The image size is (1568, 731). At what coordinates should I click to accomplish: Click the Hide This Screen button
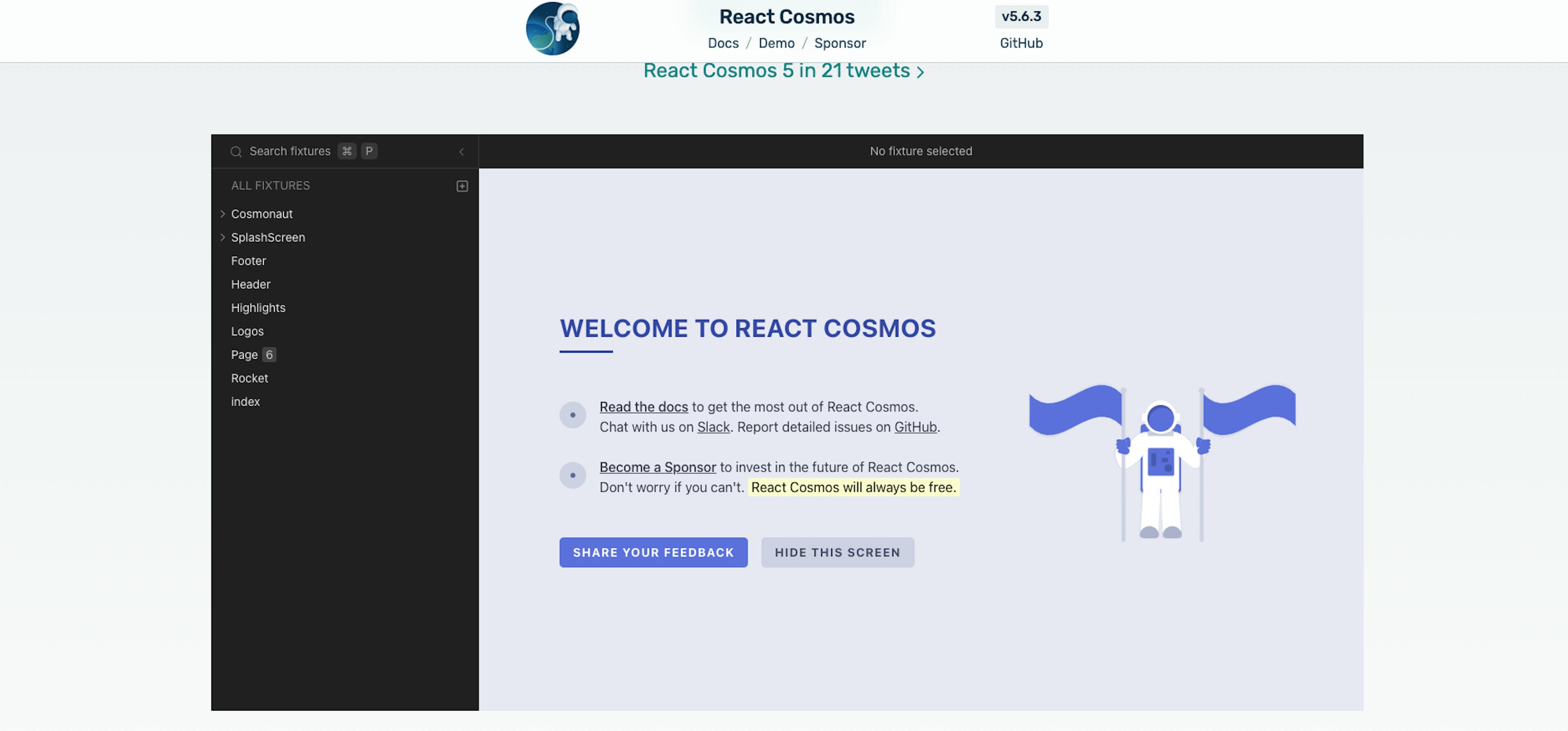point(837,552)
